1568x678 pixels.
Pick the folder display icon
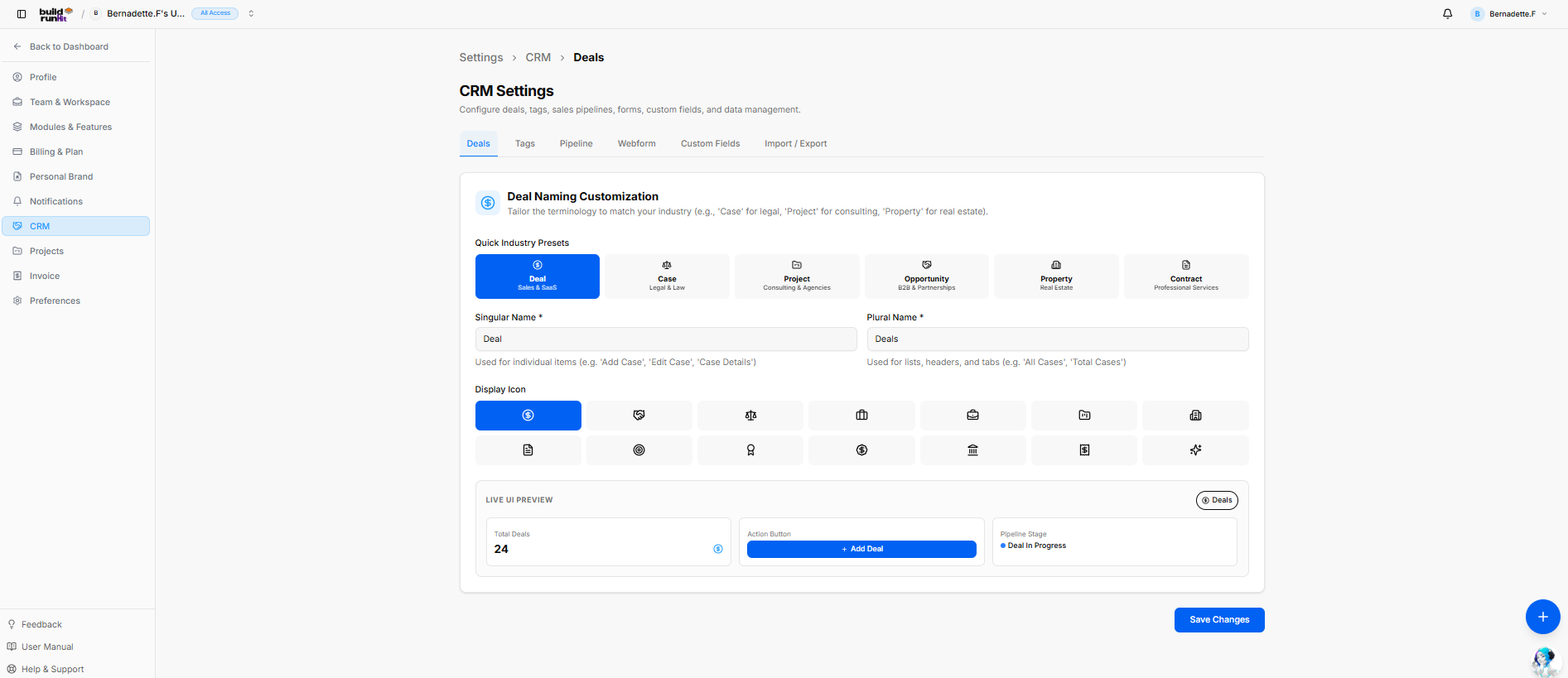tap(1084, 416)
